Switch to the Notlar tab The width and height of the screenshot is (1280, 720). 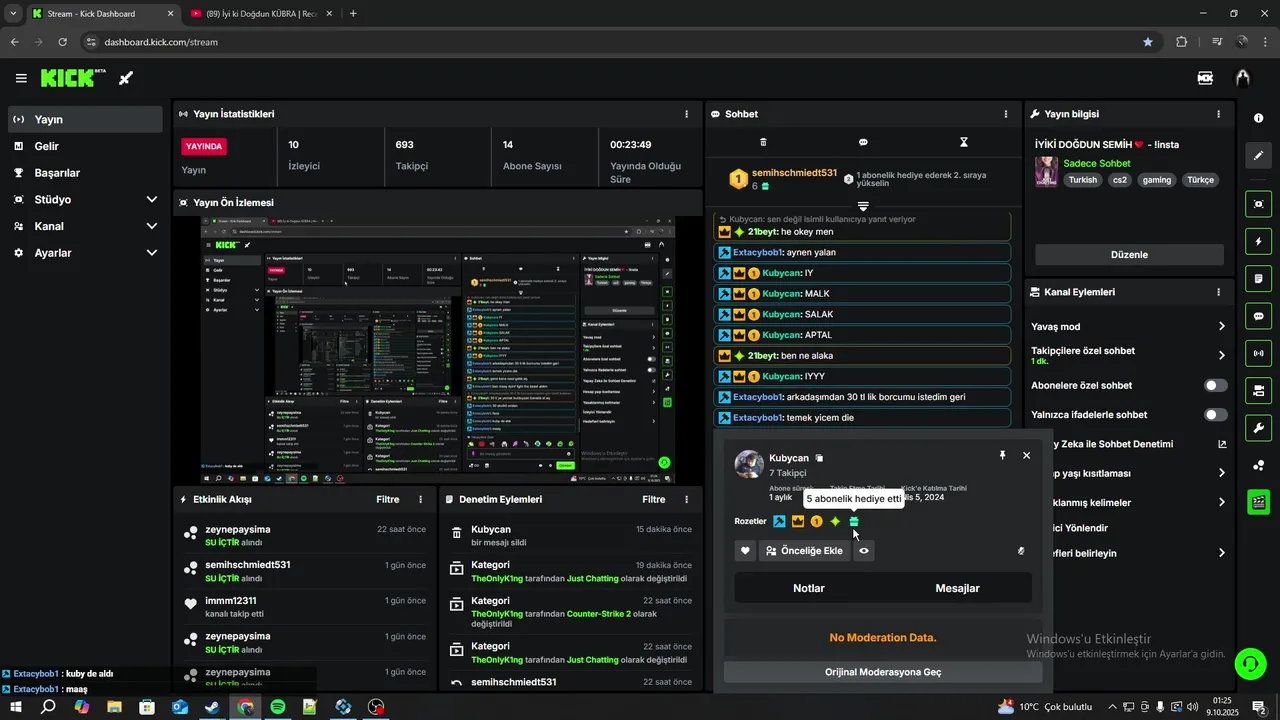(809, 588)
